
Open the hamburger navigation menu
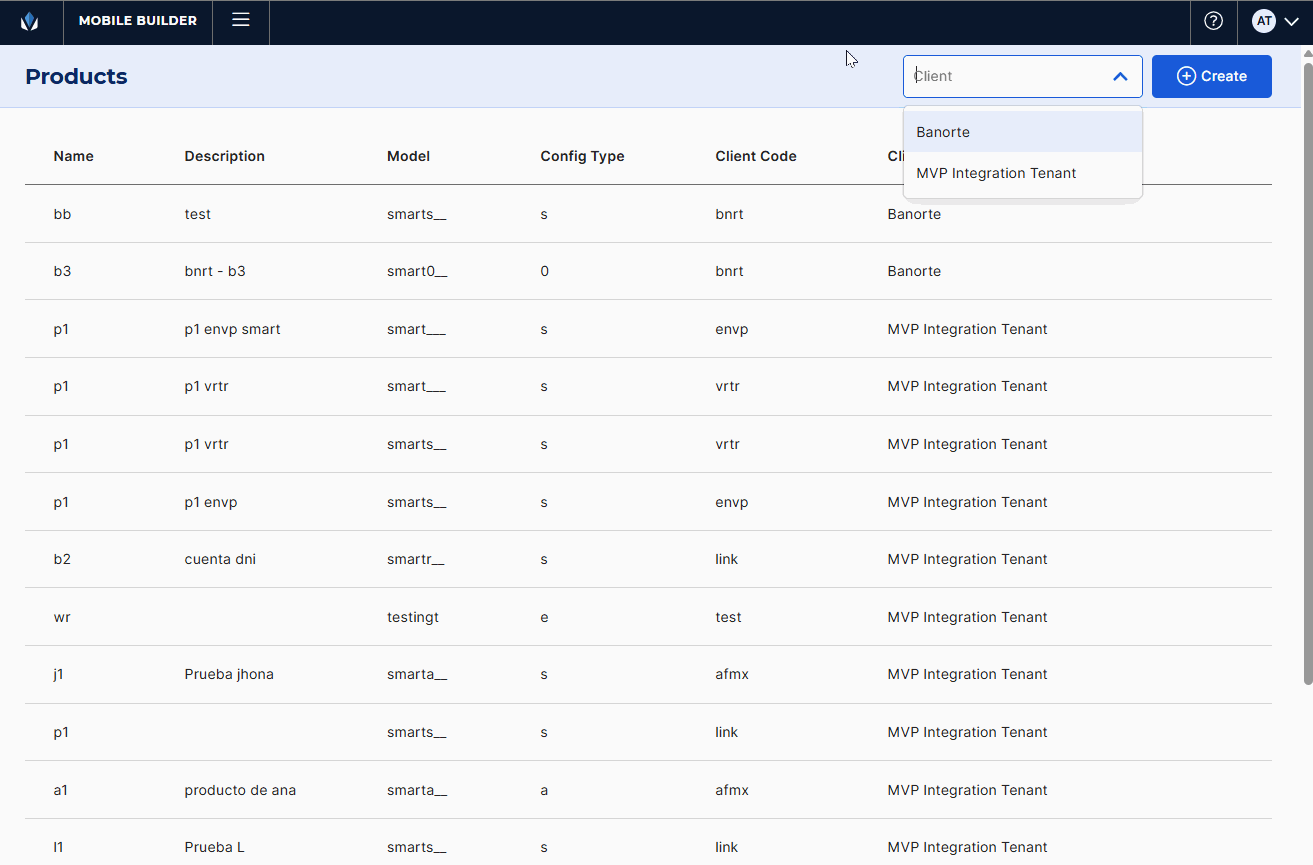pos(241,20)
